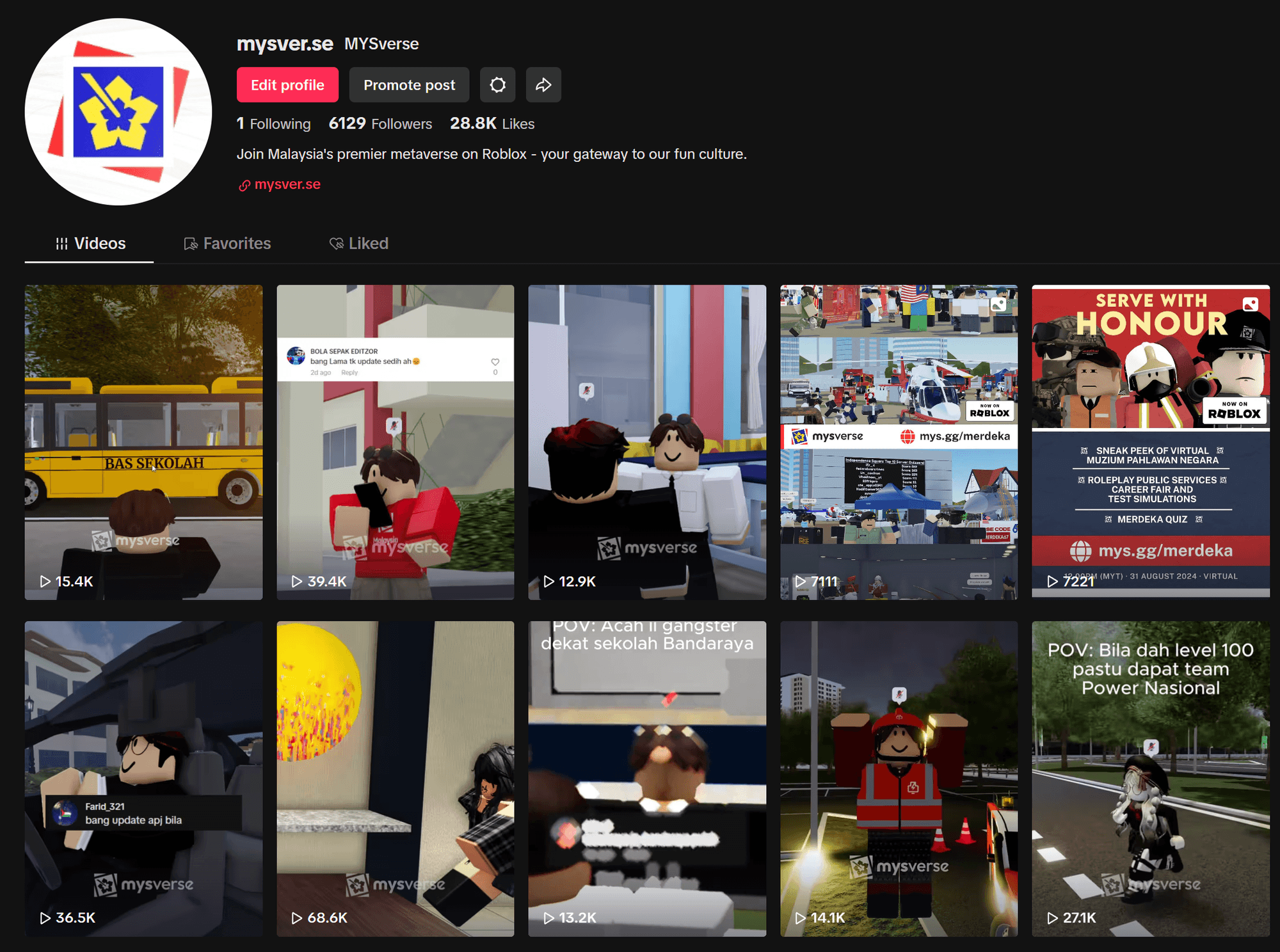This screenshot has height=952, width=1280.
Task: Click the bio text about Malaysia's premier metaverse
Action: point(492,154)
